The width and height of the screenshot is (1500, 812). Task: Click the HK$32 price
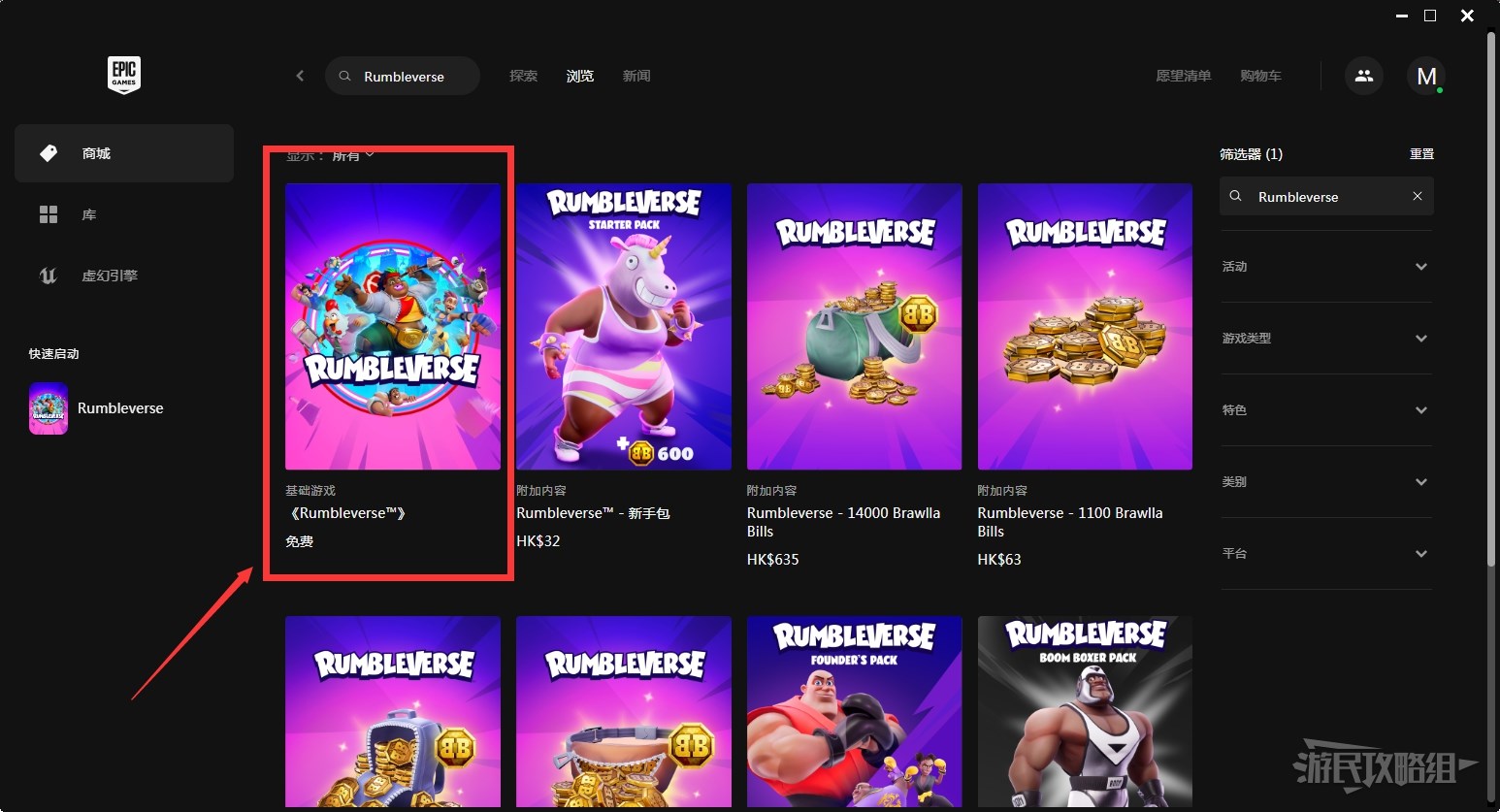(538, 541)
